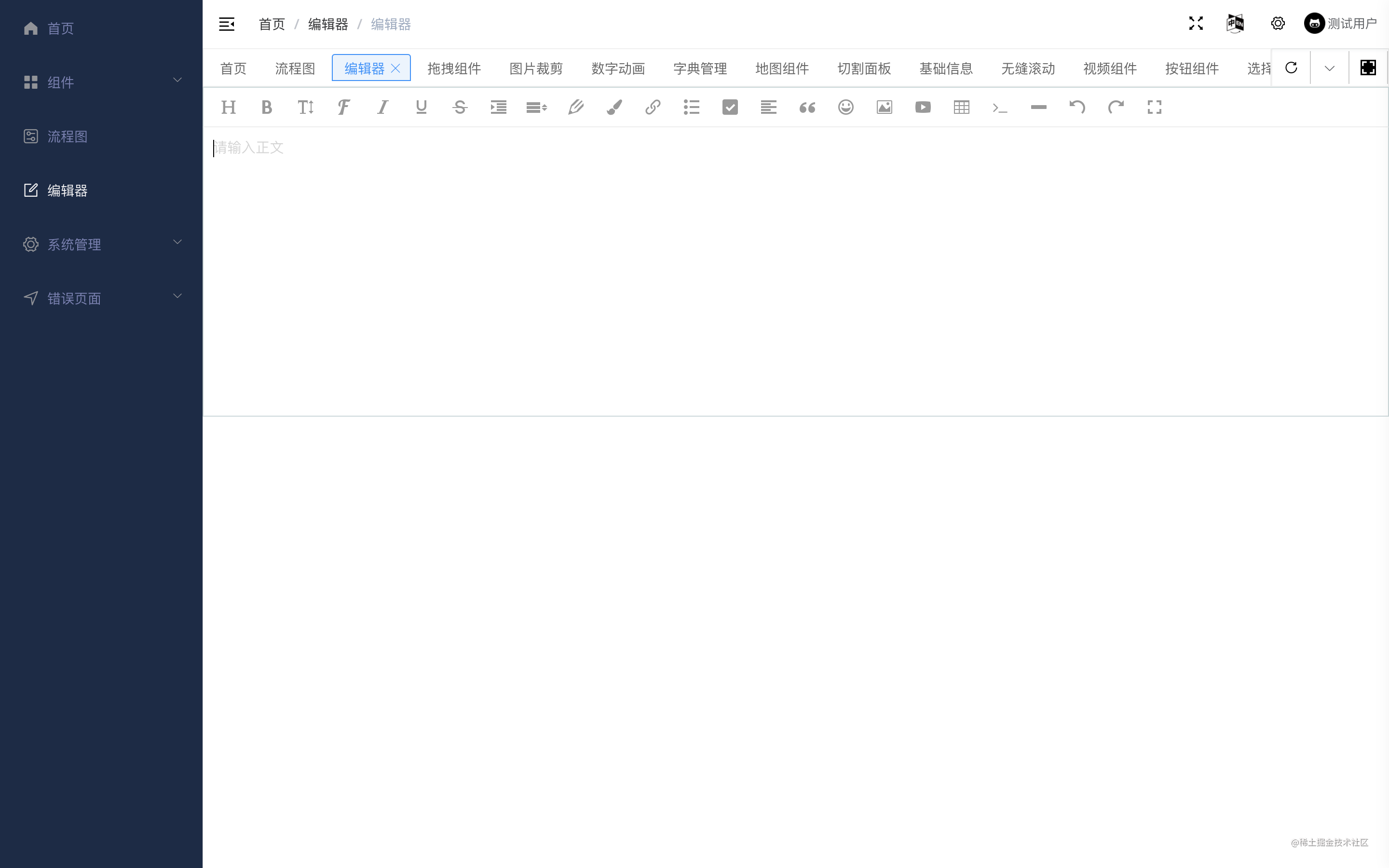Insert a hyperlink using link icon

(x=653, y=108)
